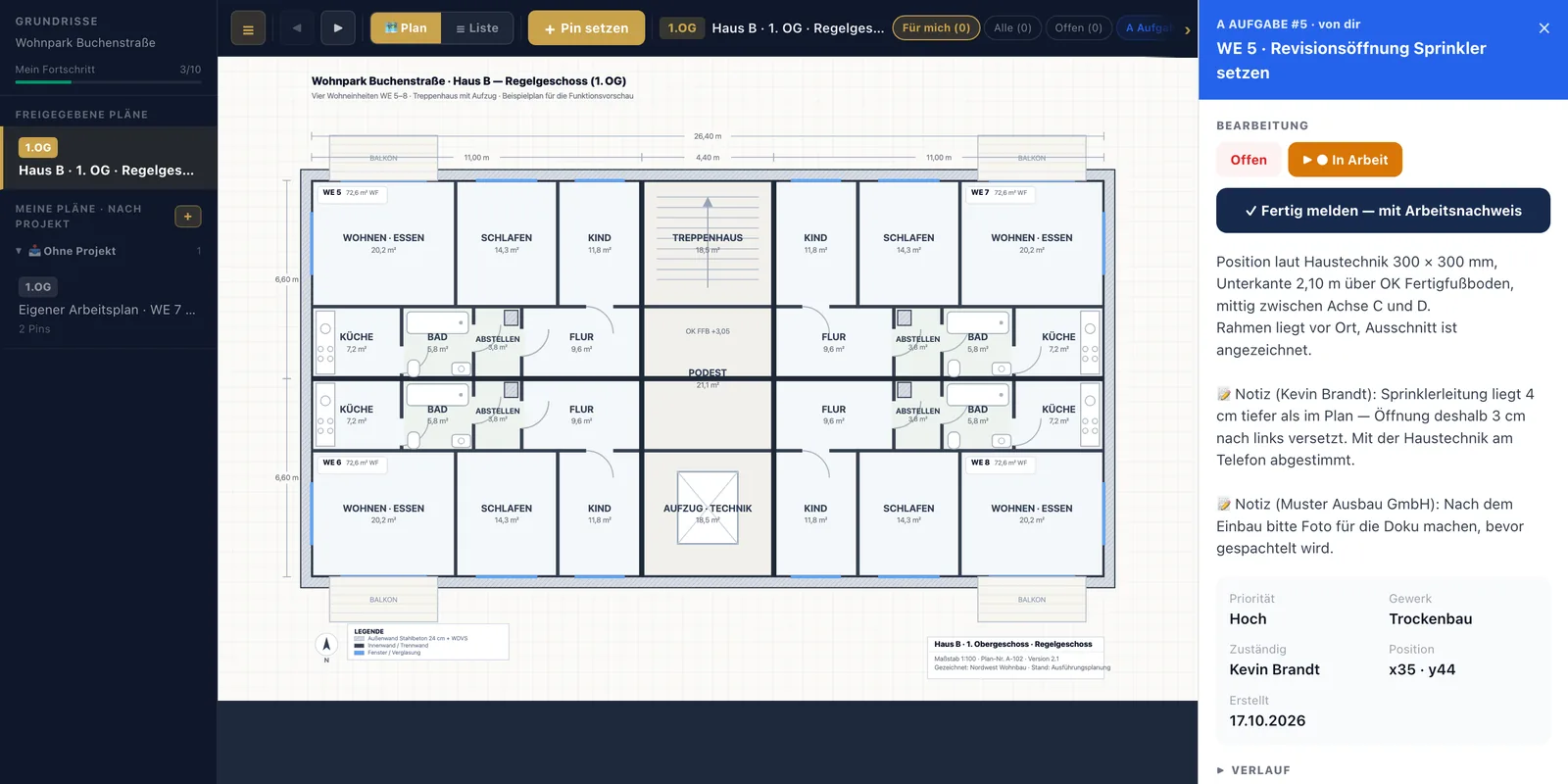The height and width of the screenshot is (784, 1568).
Task: Filter pins by Für mich (0)
Action: (936, 28)
